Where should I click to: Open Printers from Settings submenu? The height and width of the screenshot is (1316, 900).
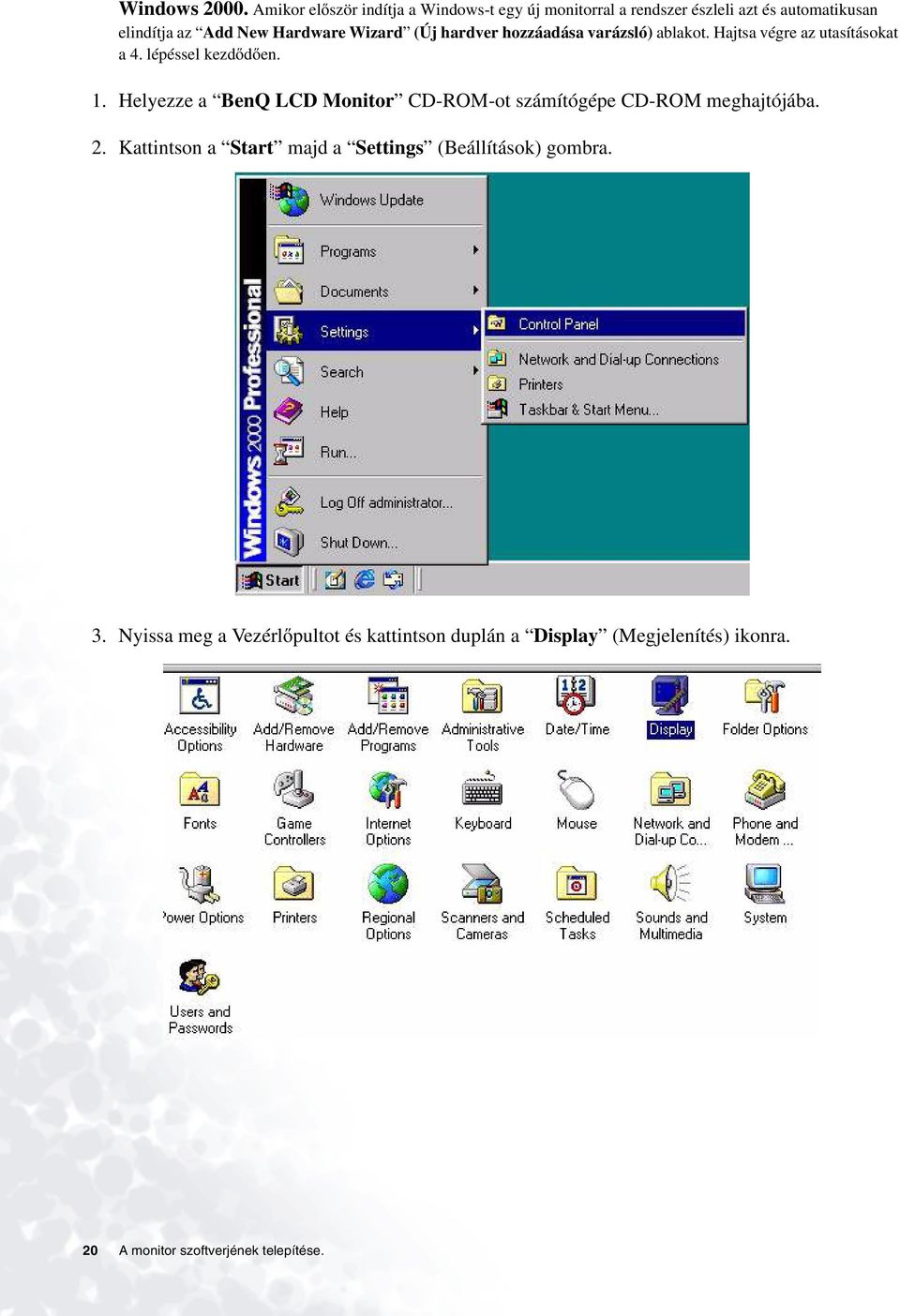point(615,384)
